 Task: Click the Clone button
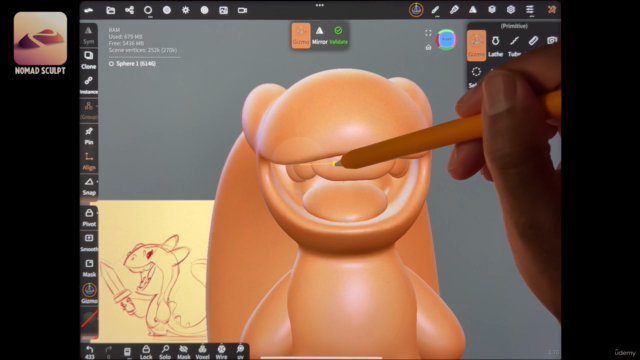click(x=89, y=60)
